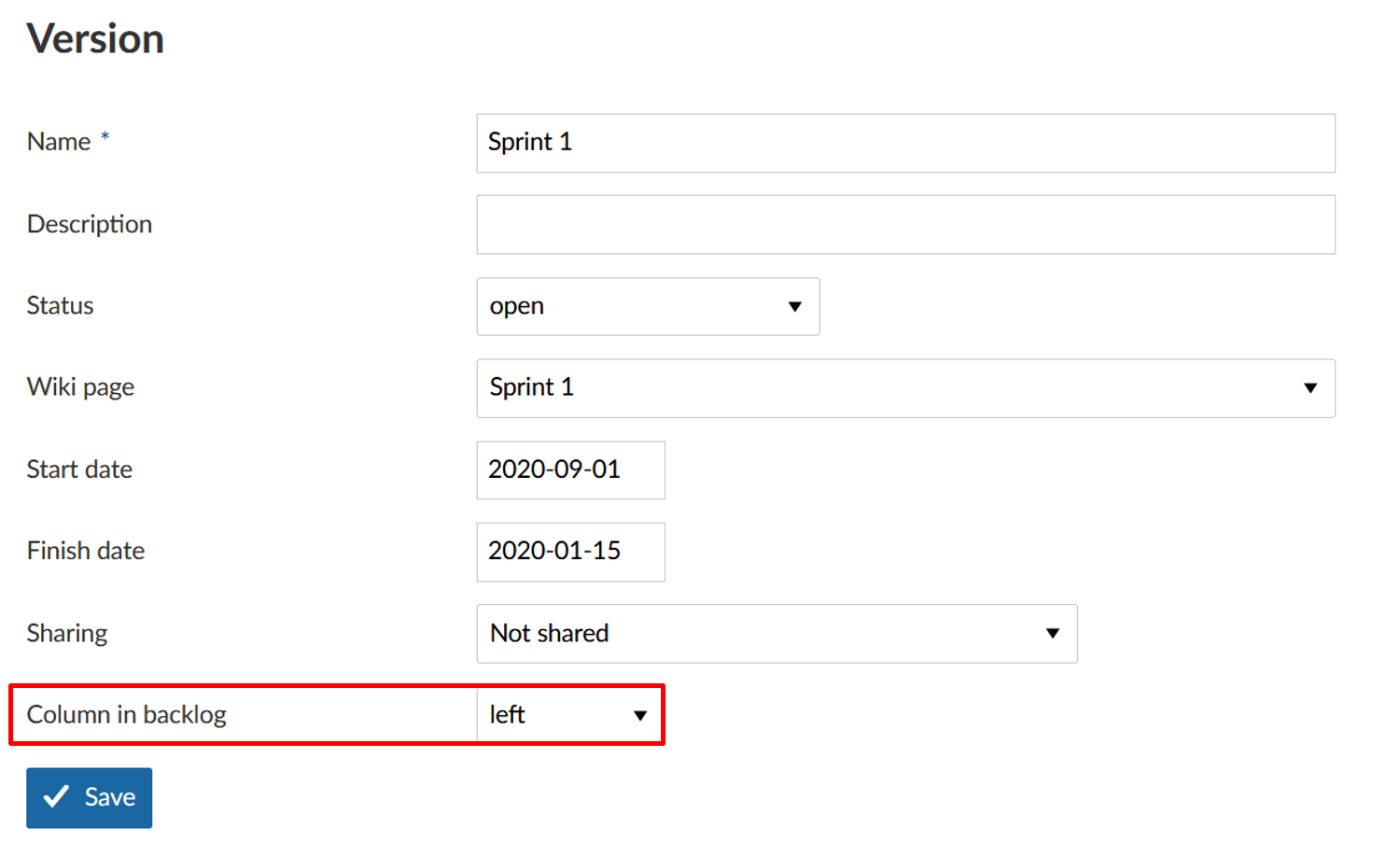Open the Column in backlog dropdown showing left

coord(569,714)
